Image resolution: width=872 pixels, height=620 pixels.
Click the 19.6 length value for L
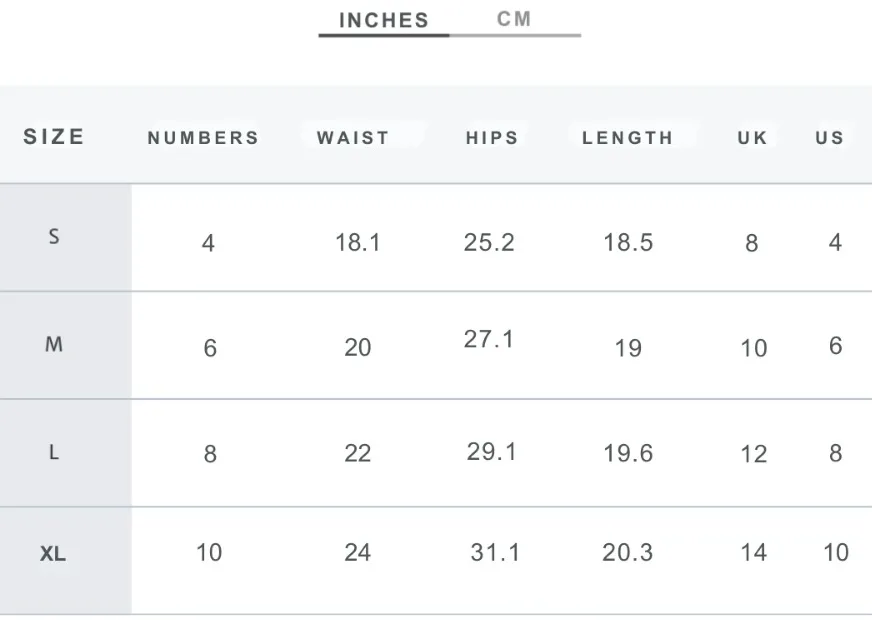[628, 453]
